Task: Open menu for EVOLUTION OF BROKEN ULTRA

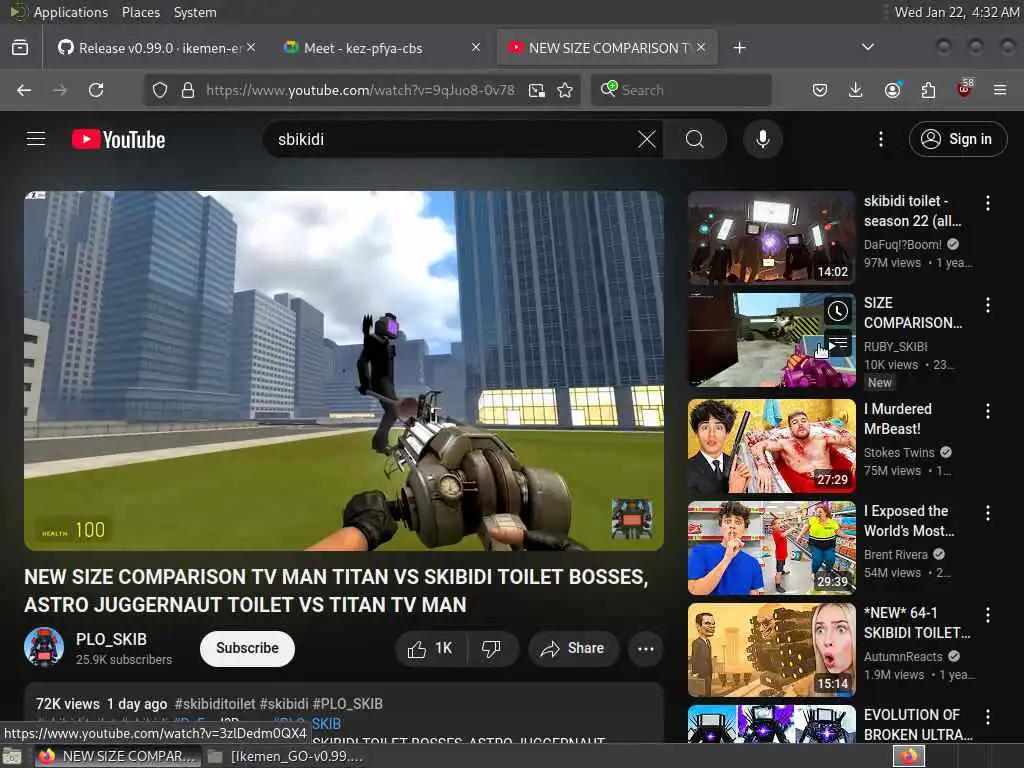Action: click(x=987, y=717)
